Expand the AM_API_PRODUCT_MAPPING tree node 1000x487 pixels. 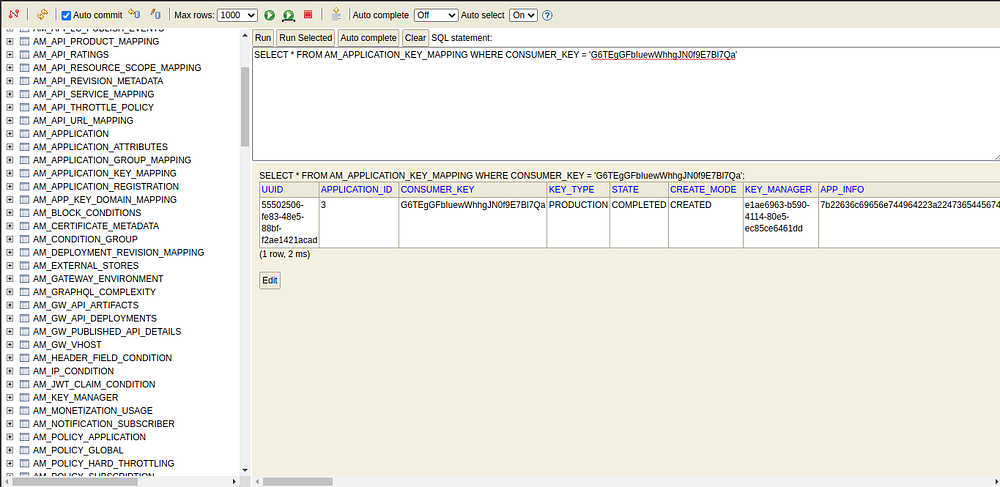[10, 41]
